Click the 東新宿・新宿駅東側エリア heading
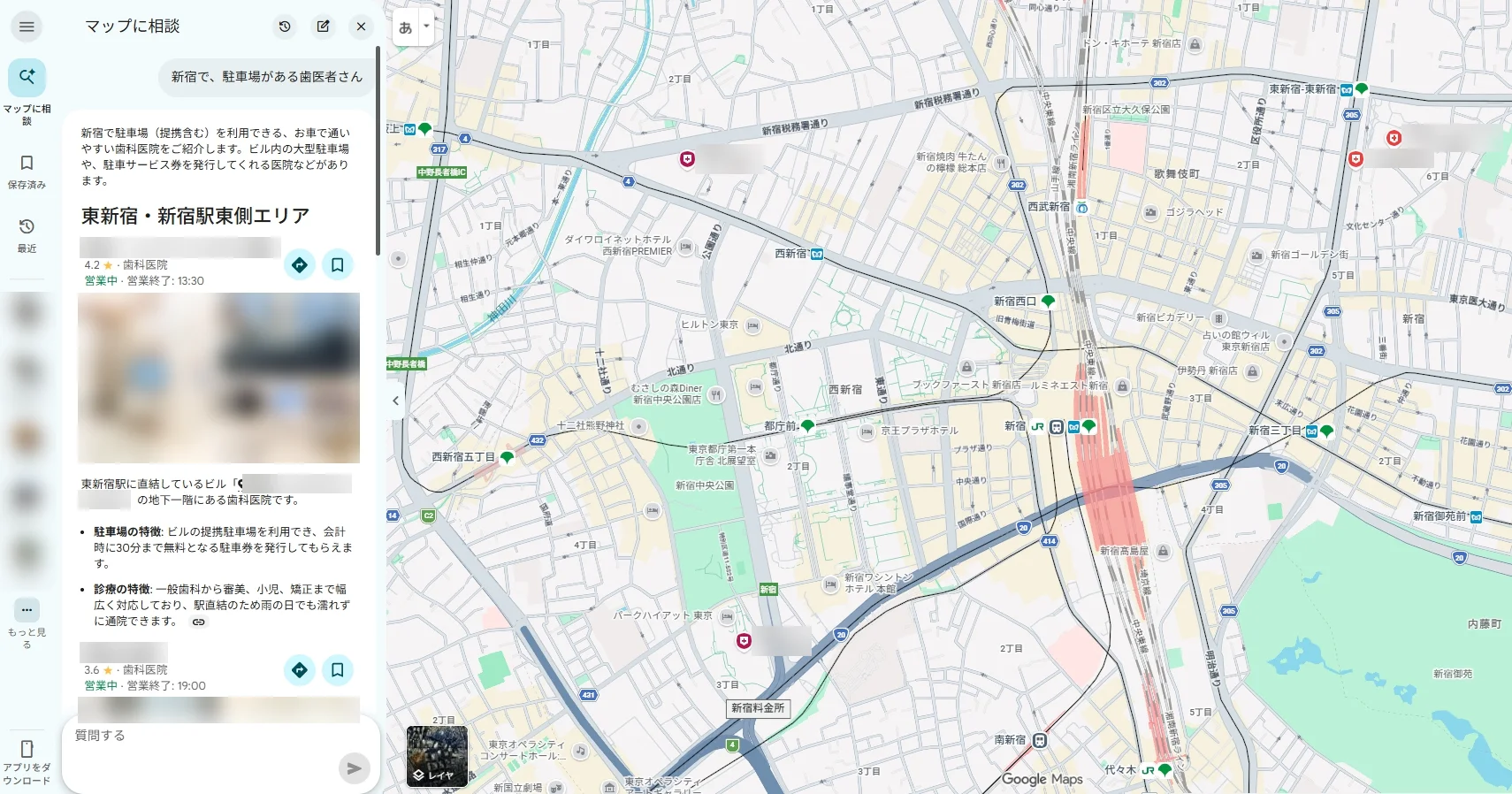The image size is (1512, 794). (195, 217)
